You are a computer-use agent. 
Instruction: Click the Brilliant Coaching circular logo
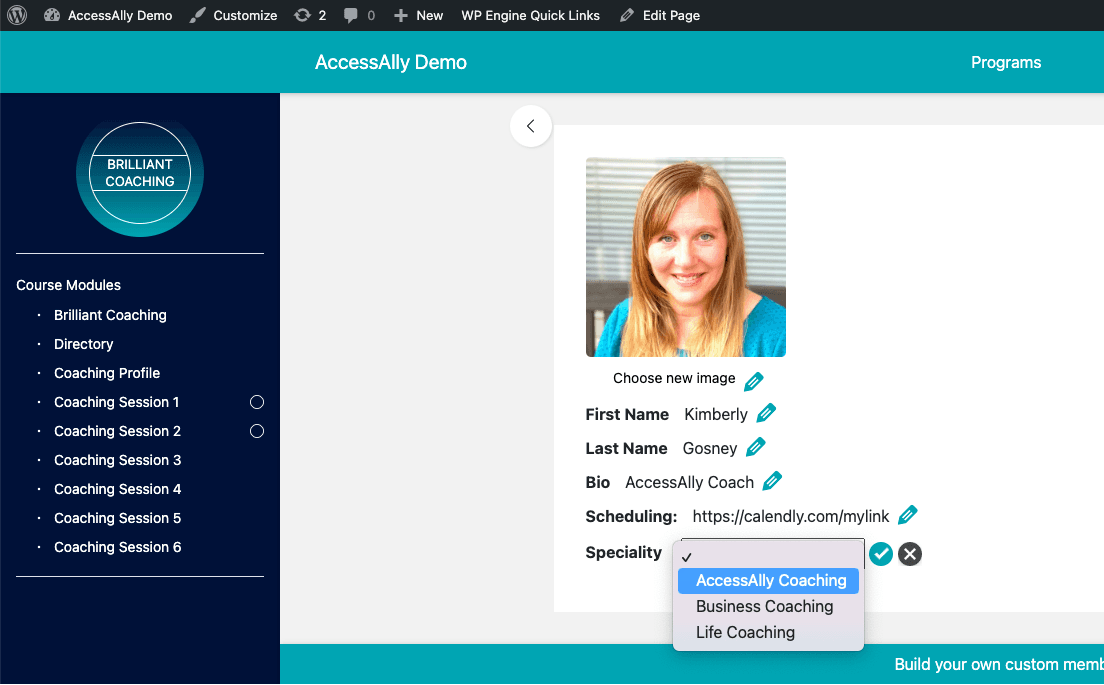point(139,173)
